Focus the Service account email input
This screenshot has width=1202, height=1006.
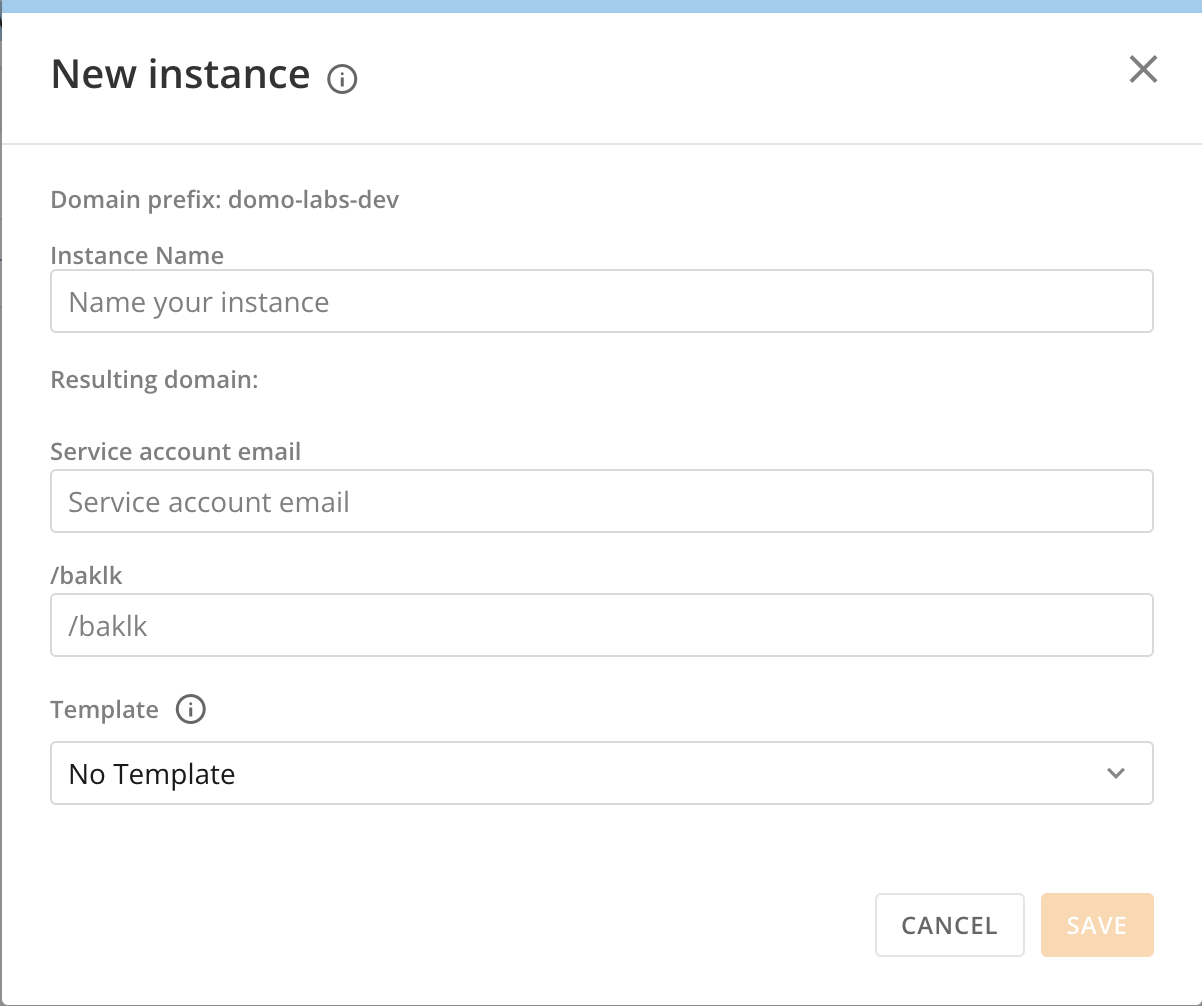pyautogui.click(x=600, y=500)
